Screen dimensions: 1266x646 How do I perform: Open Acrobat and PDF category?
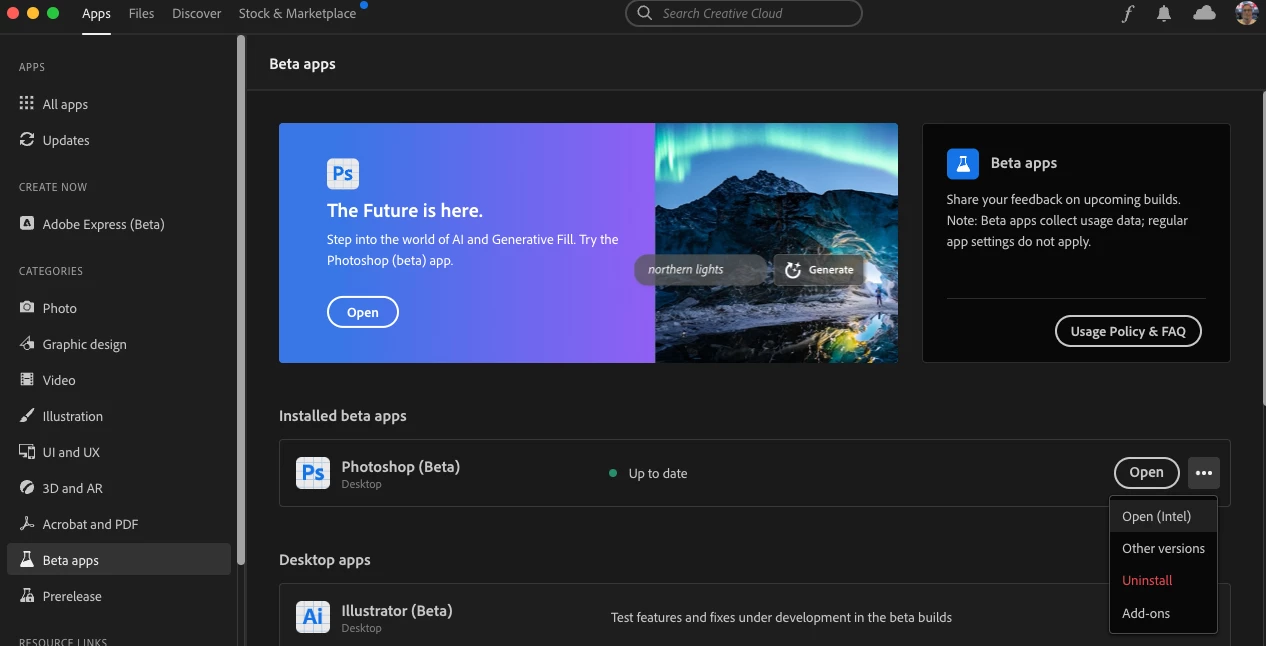pyautogui.click(x=119, y=524)
